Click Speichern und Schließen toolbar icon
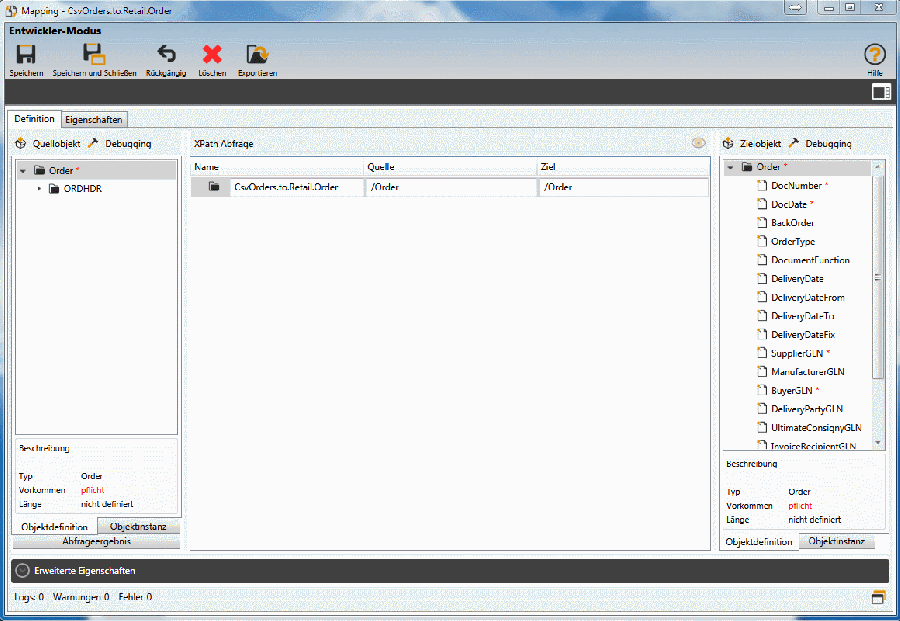This screenshot has height=621, width=900. tap(94, 55)
